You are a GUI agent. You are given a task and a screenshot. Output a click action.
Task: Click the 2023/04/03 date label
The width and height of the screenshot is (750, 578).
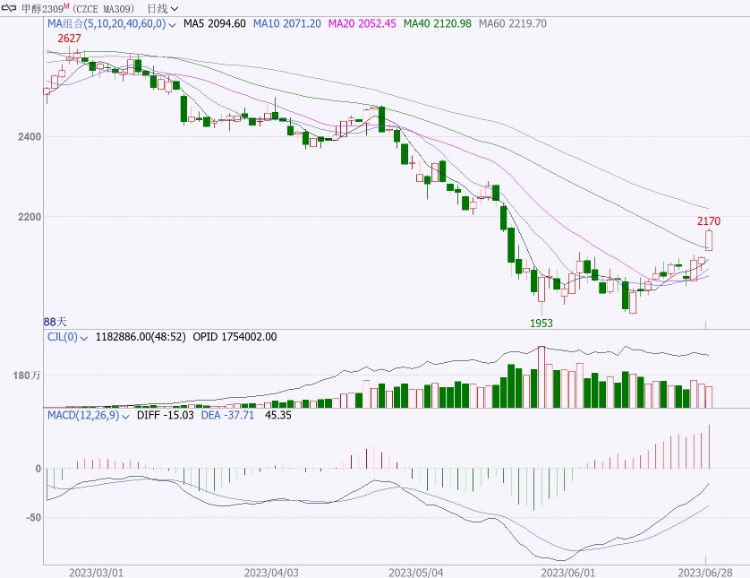point(271,572)
